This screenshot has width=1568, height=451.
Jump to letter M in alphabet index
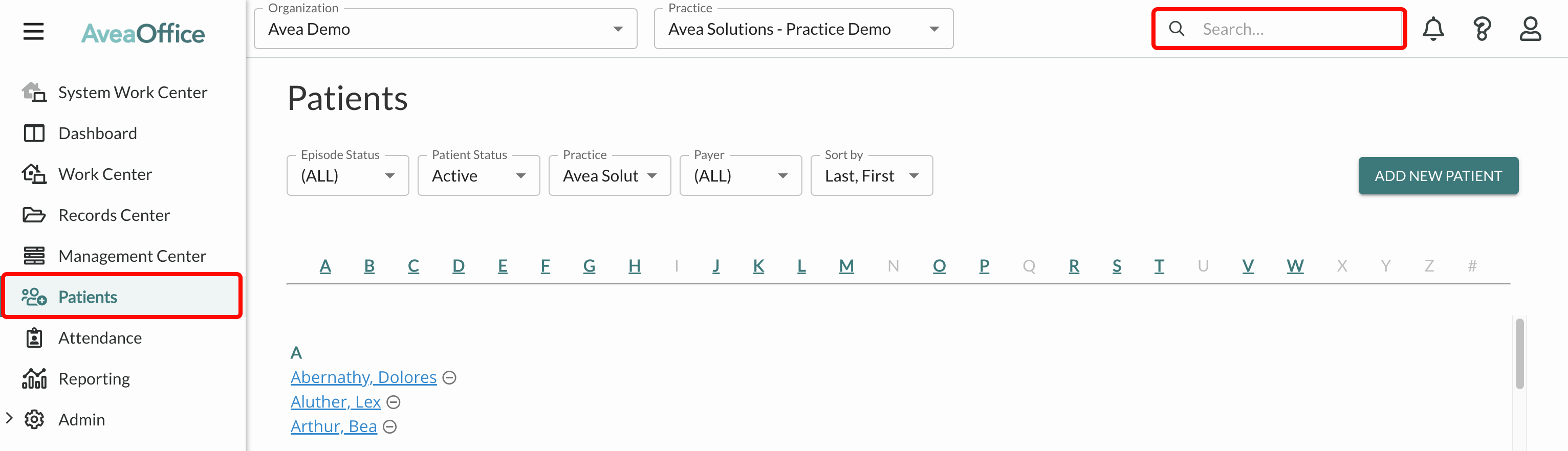point(846,265)
